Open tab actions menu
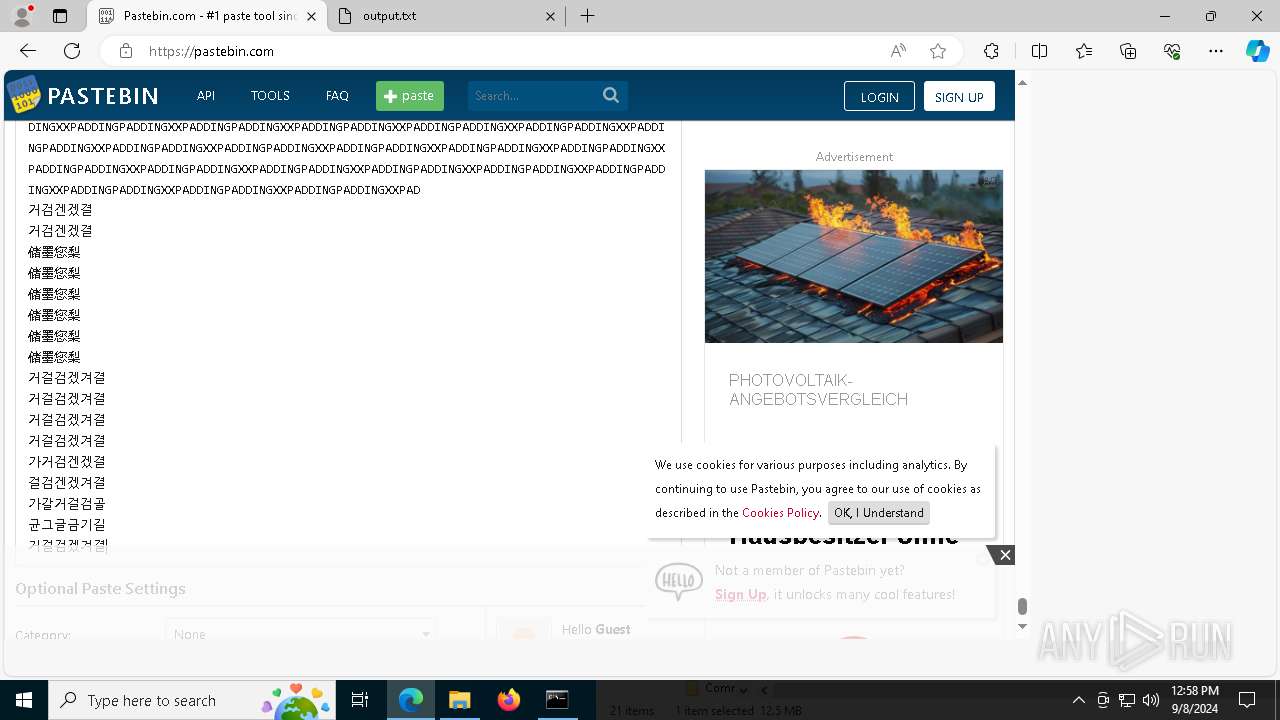 click(x=60, y=16)
